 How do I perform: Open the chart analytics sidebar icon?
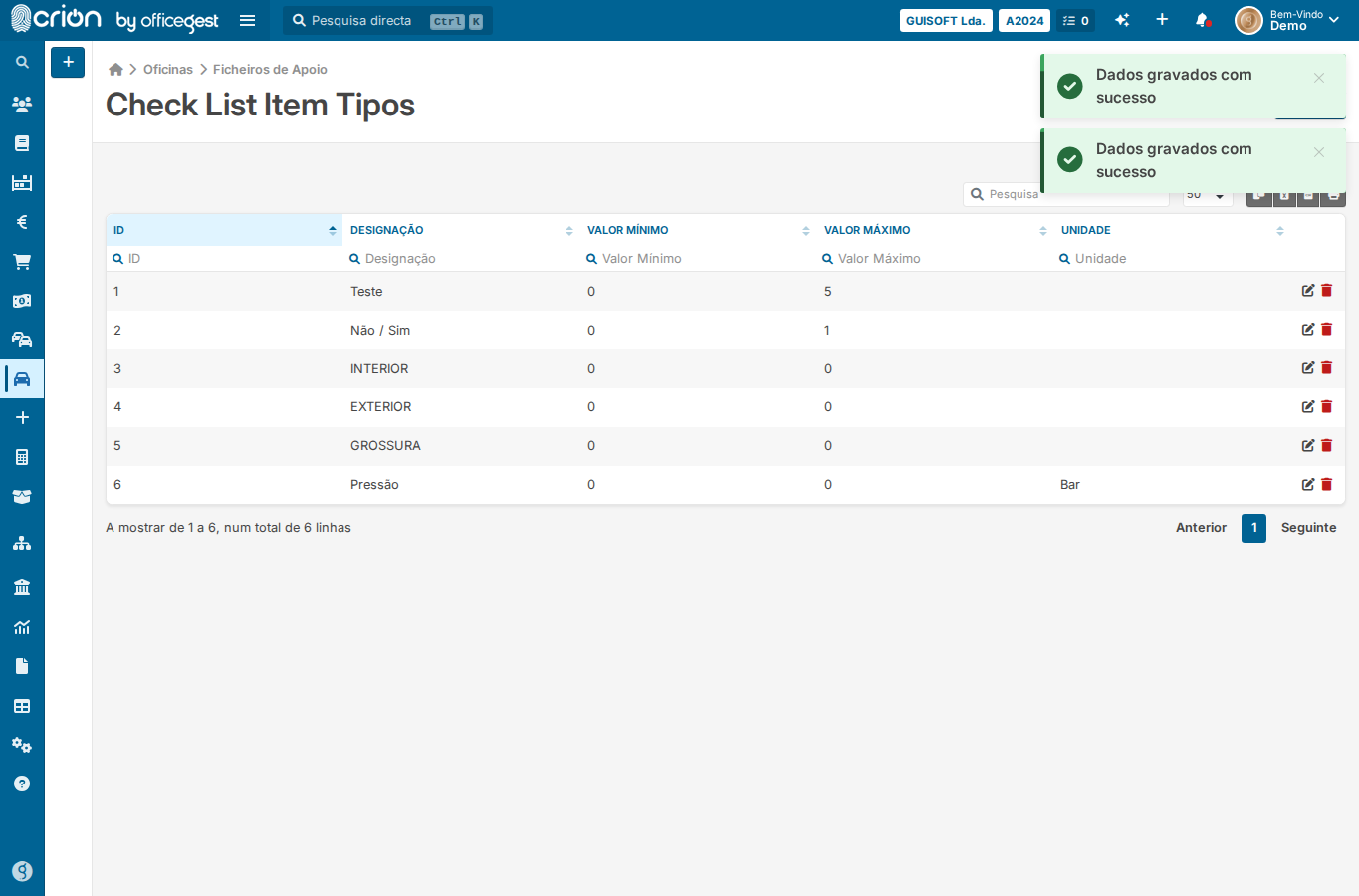[x=22, y=627]
